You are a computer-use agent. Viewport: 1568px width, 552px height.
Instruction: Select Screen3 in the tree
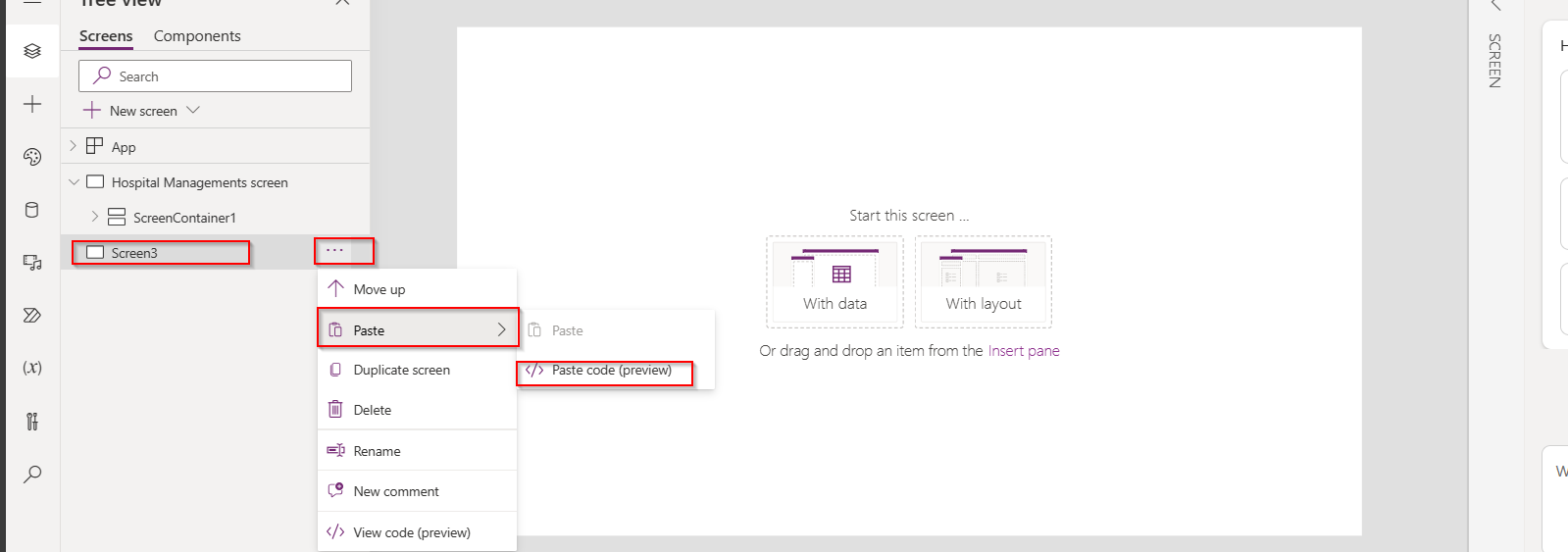point(134,253)
